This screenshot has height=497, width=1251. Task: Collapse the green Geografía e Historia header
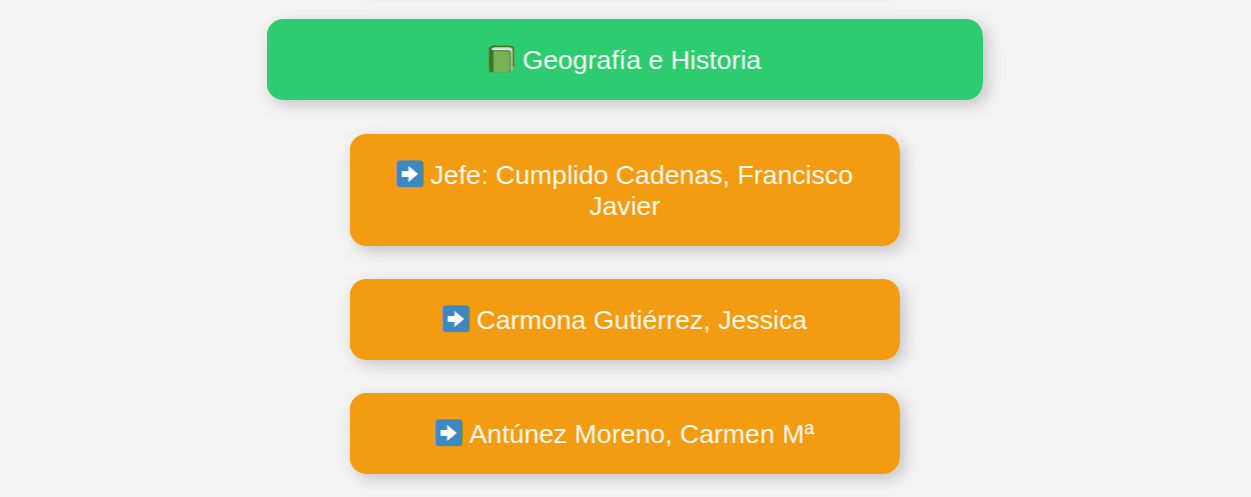coord(625,59)
